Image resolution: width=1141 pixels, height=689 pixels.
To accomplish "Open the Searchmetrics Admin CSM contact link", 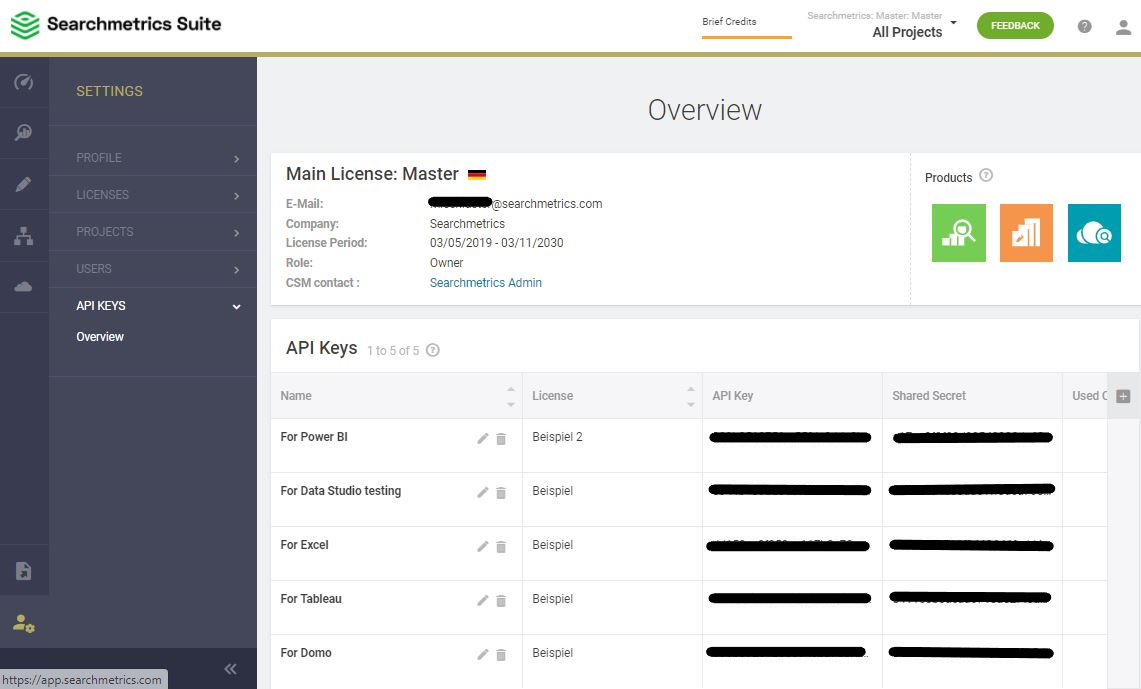I will [485, 283].
